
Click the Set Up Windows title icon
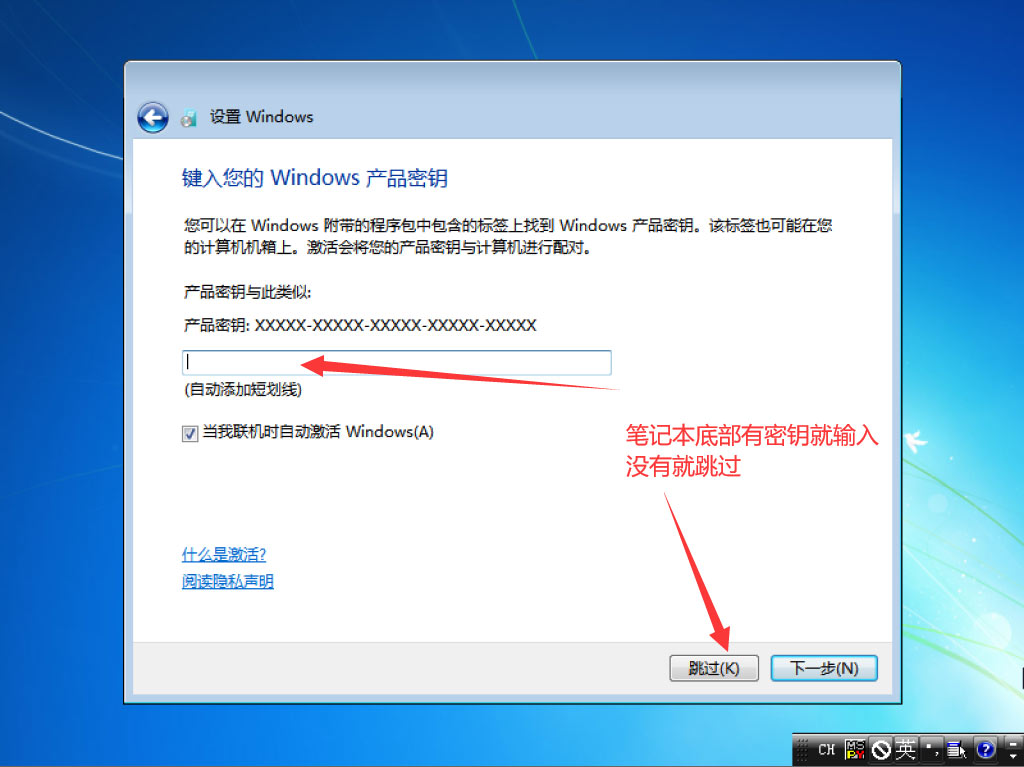pyautogui.click(x=189, y=118)
